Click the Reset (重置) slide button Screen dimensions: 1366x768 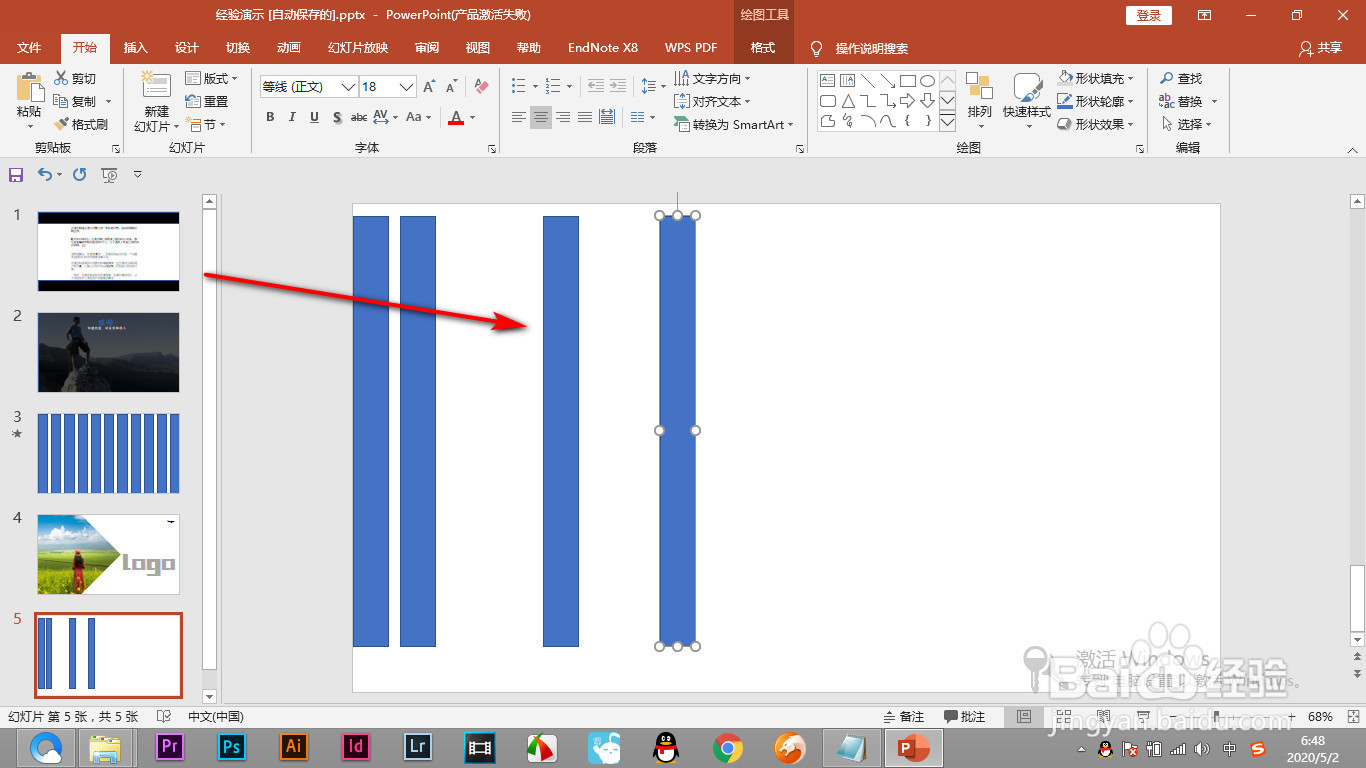click(207, 101)
